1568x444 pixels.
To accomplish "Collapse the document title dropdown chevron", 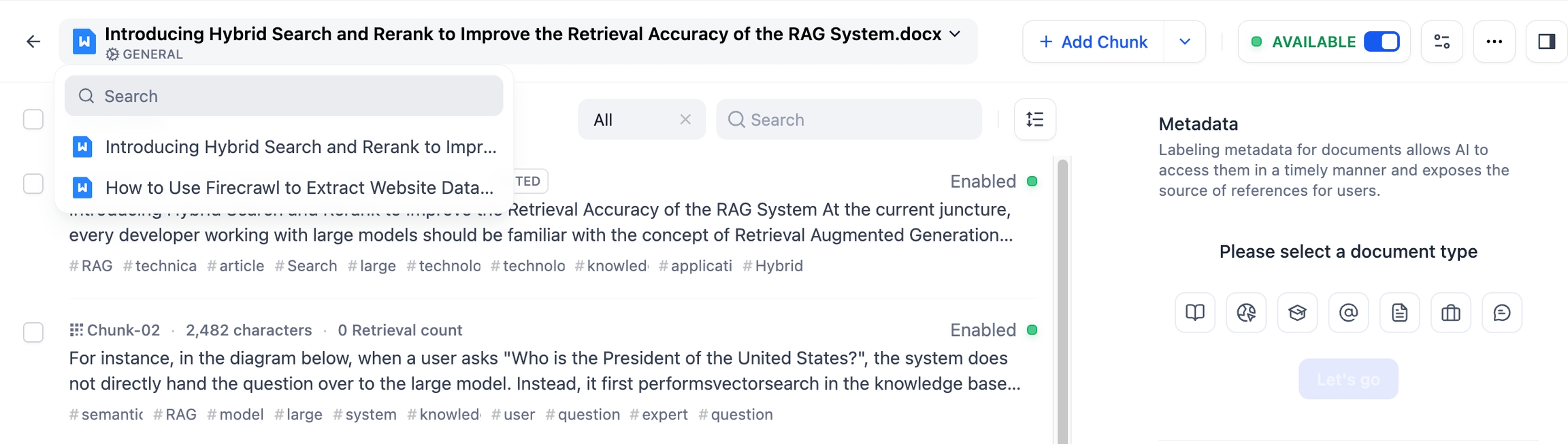I will pyautogui.click(x=955, y=34).
